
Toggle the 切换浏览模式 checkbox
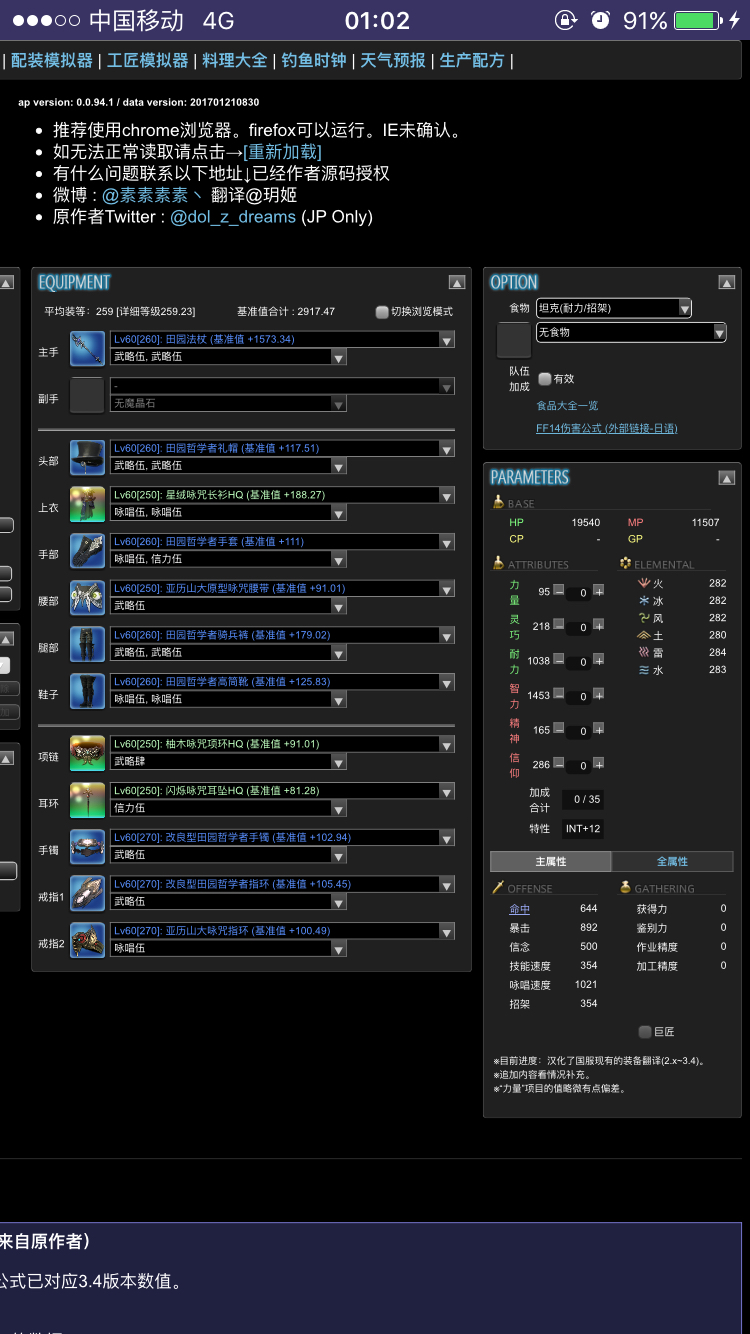pos(382,312)
